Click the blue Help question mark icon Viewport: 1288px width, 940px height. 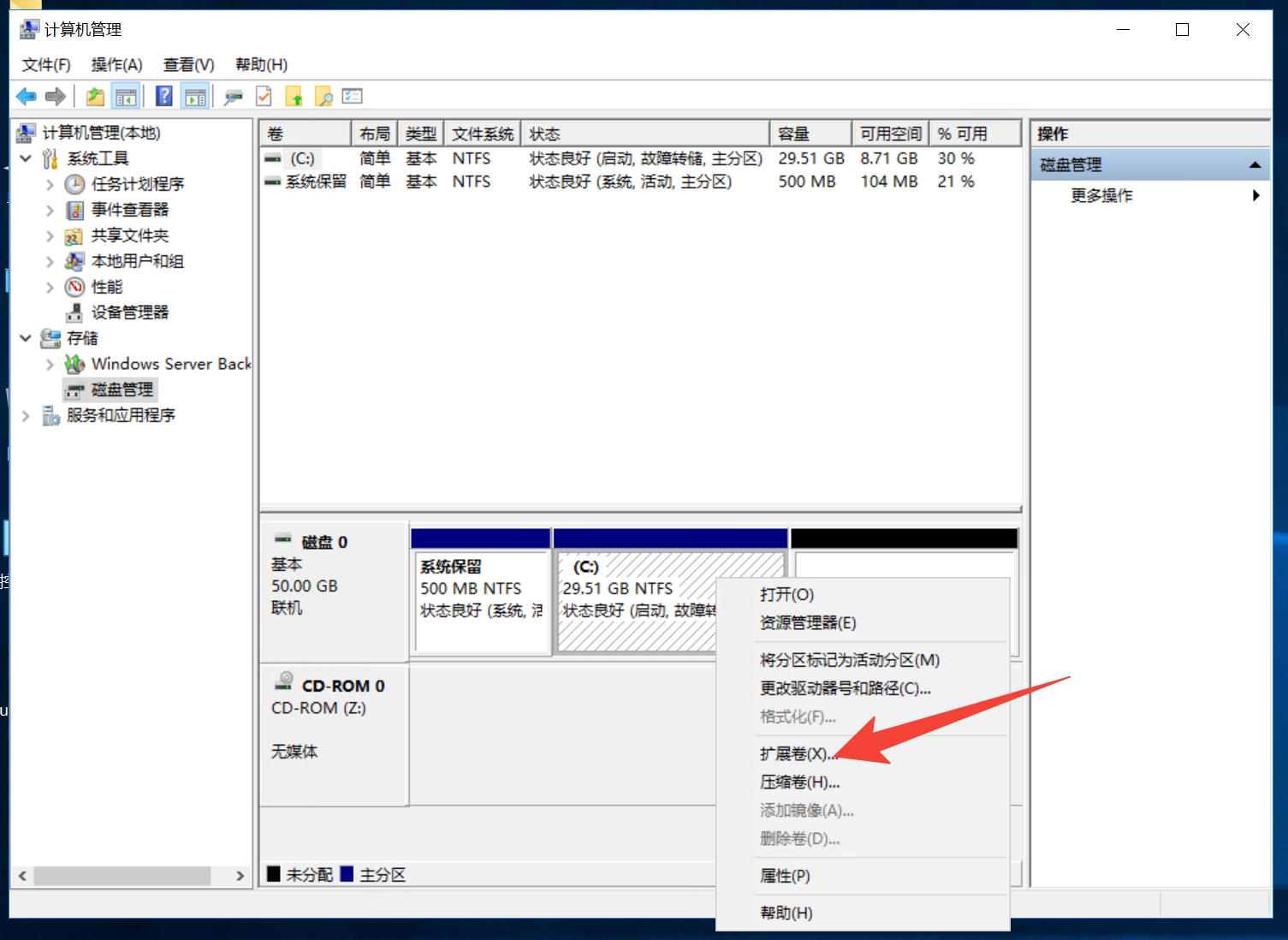click(x=163, y=97)
